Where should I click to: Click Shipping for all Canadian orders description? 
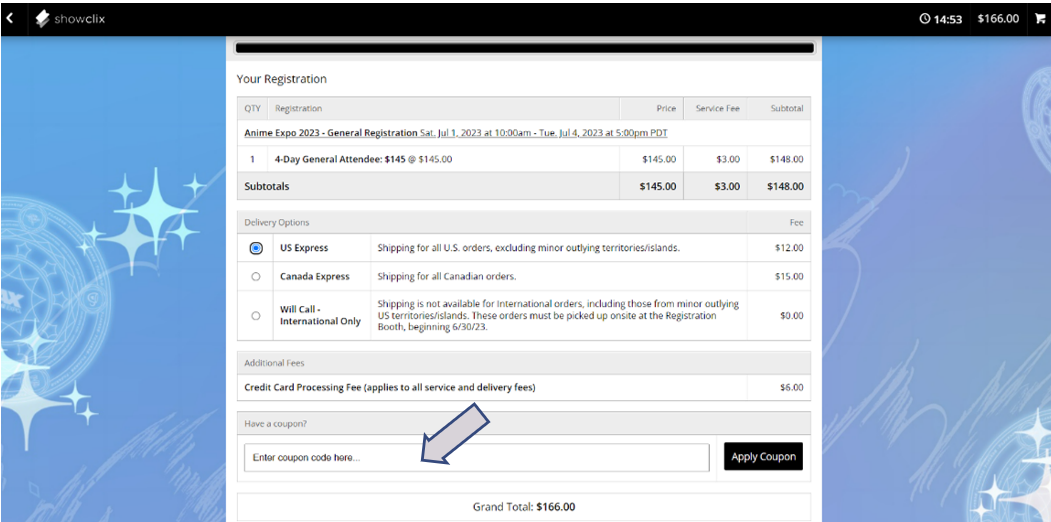(x=447, y=276)
